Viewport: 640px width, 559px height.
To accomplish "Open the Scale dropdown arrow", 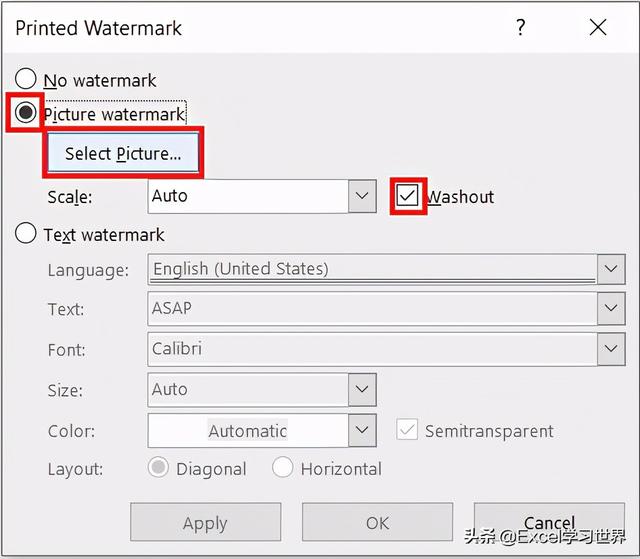I will click(362, 196).
